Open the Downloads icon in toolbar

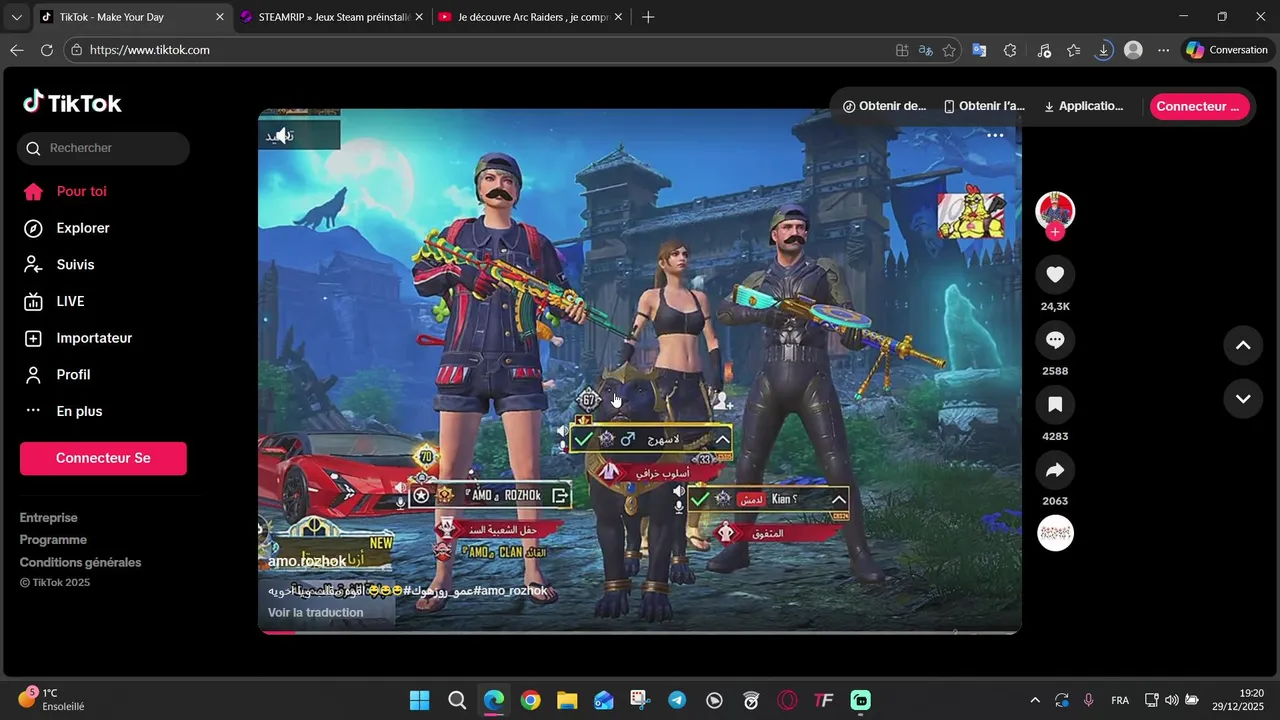click(x=1103, y=50)
